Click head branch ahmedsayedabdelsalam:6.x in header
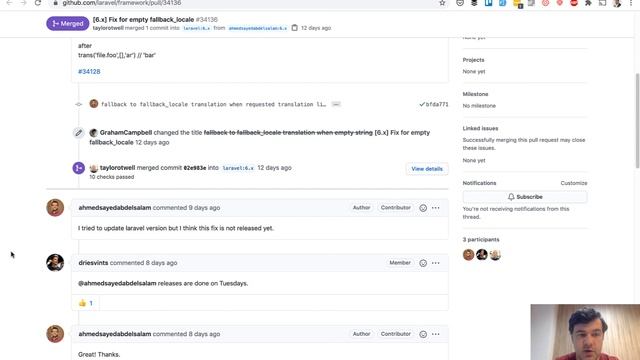640x360 pixels. [x=258, y=28]
